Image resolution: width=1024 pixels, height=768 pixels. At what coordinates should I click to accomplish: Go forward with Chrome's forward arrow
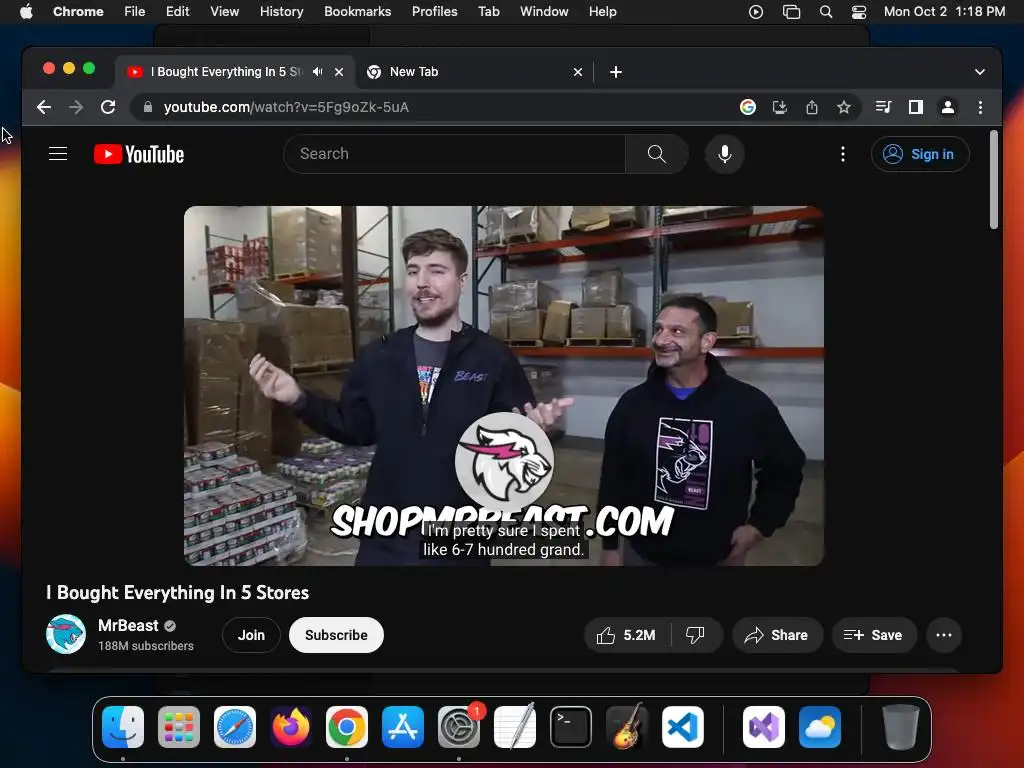pyautogui.click(x=76, y=107)
